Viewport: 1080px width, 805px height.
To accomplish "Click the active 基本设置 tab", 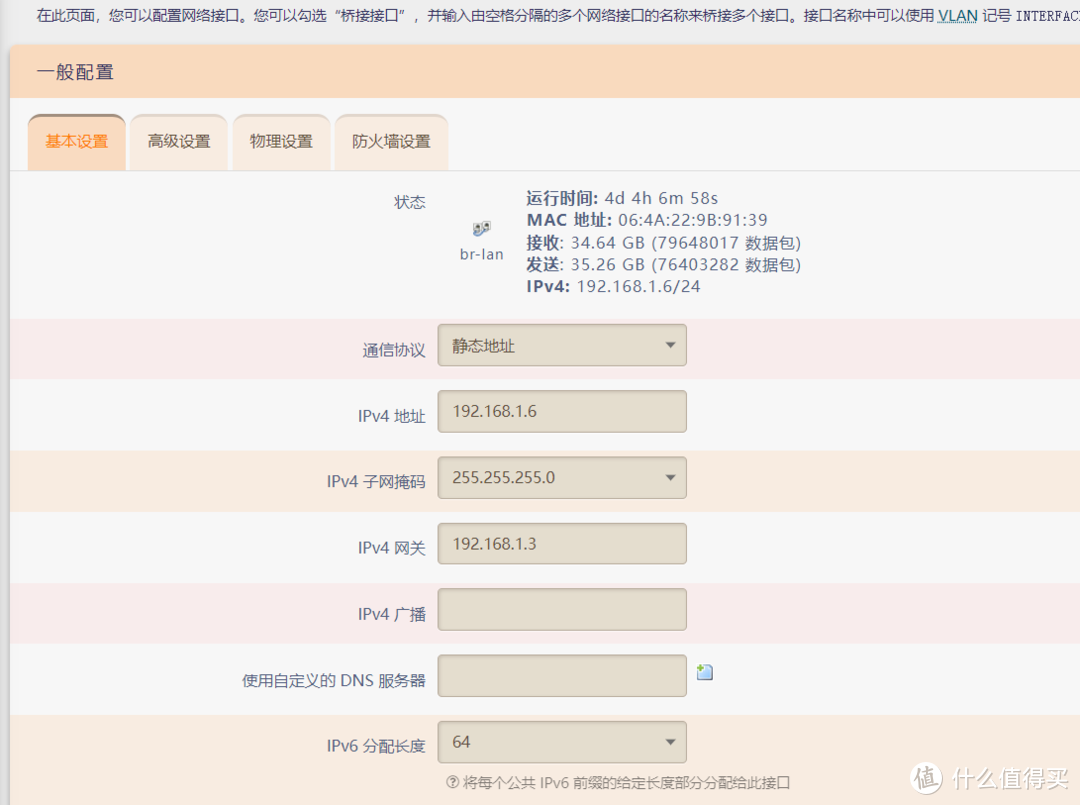I will (x=76, y=141).
